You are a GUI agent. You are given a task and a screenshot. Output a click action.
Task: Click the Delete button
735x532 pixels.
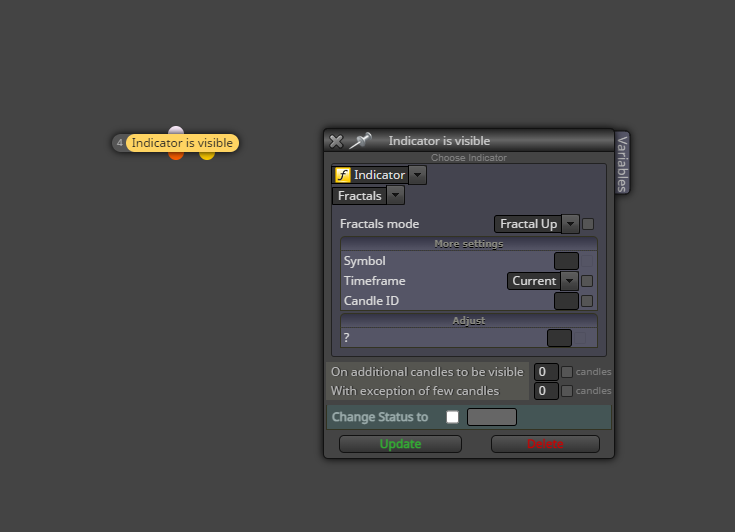coord(545,444)
